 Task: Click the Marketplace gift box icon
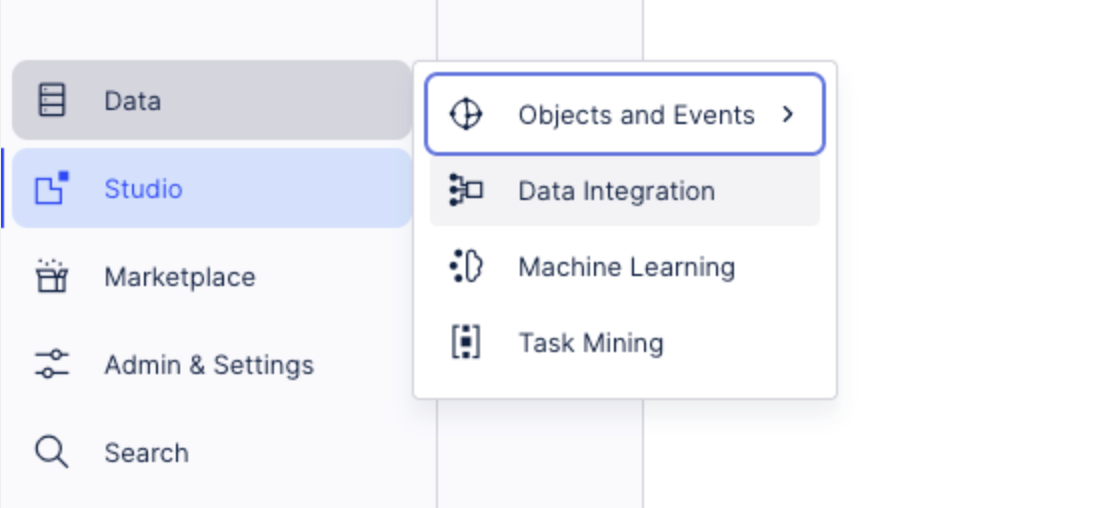(51, 276)
